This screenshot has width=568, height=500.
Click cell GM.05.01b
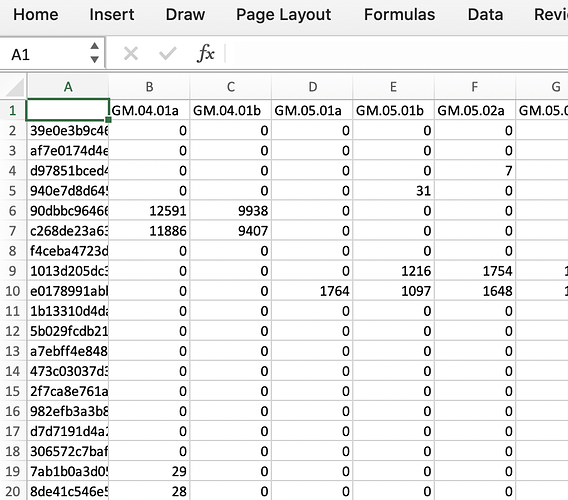tap(394, 110)
